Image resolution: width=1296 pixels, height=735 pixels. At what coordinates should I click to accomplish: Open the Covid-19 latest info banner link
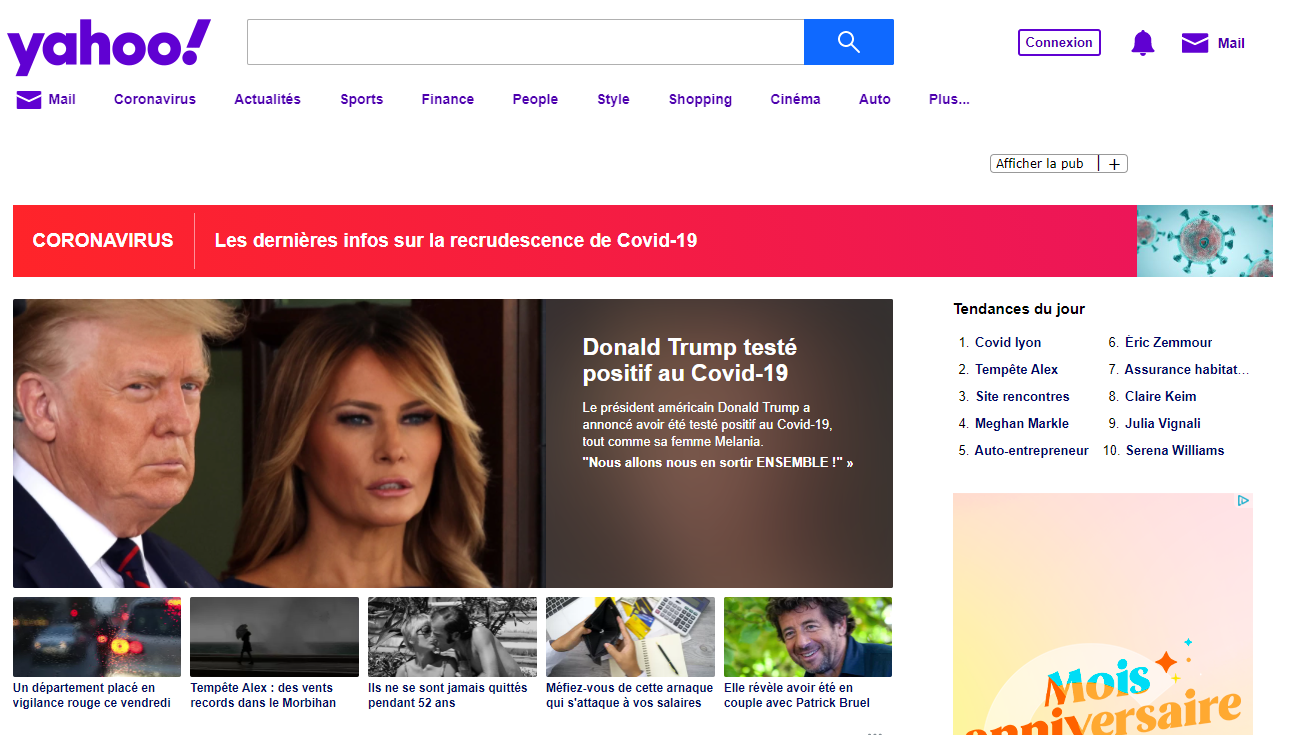coord(455,241)
